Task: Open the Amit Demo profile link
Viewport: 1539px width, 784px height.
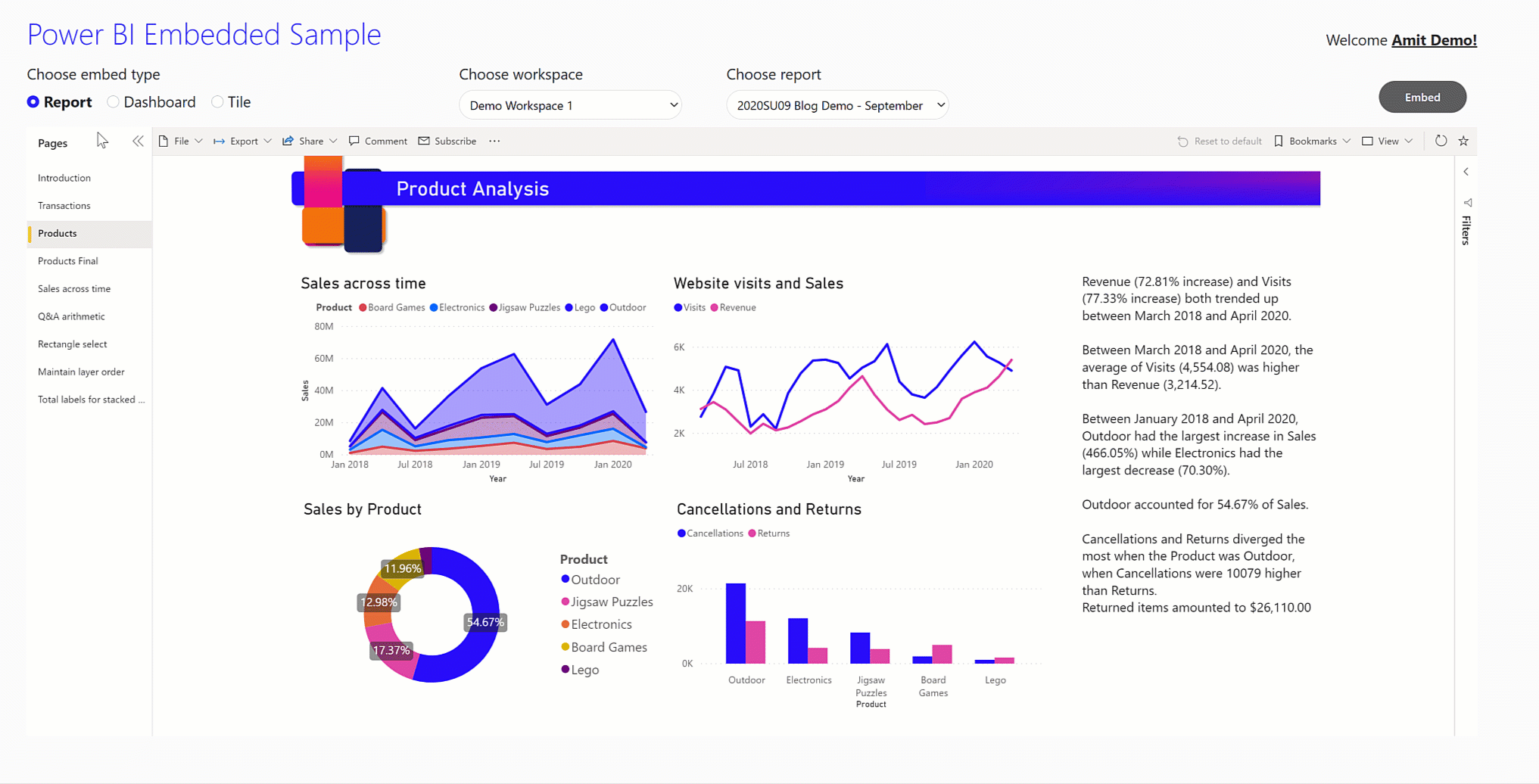Action: point(1435,39)
